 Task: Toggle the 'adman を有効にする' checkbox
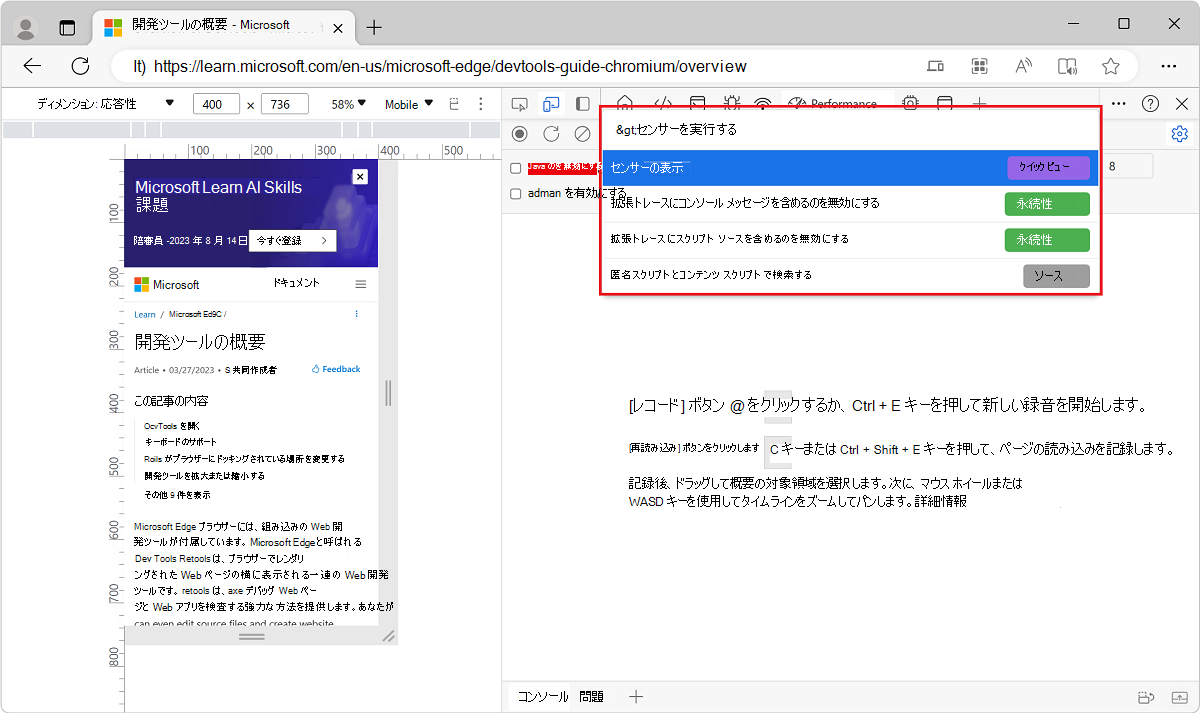[x=516, y=194]
